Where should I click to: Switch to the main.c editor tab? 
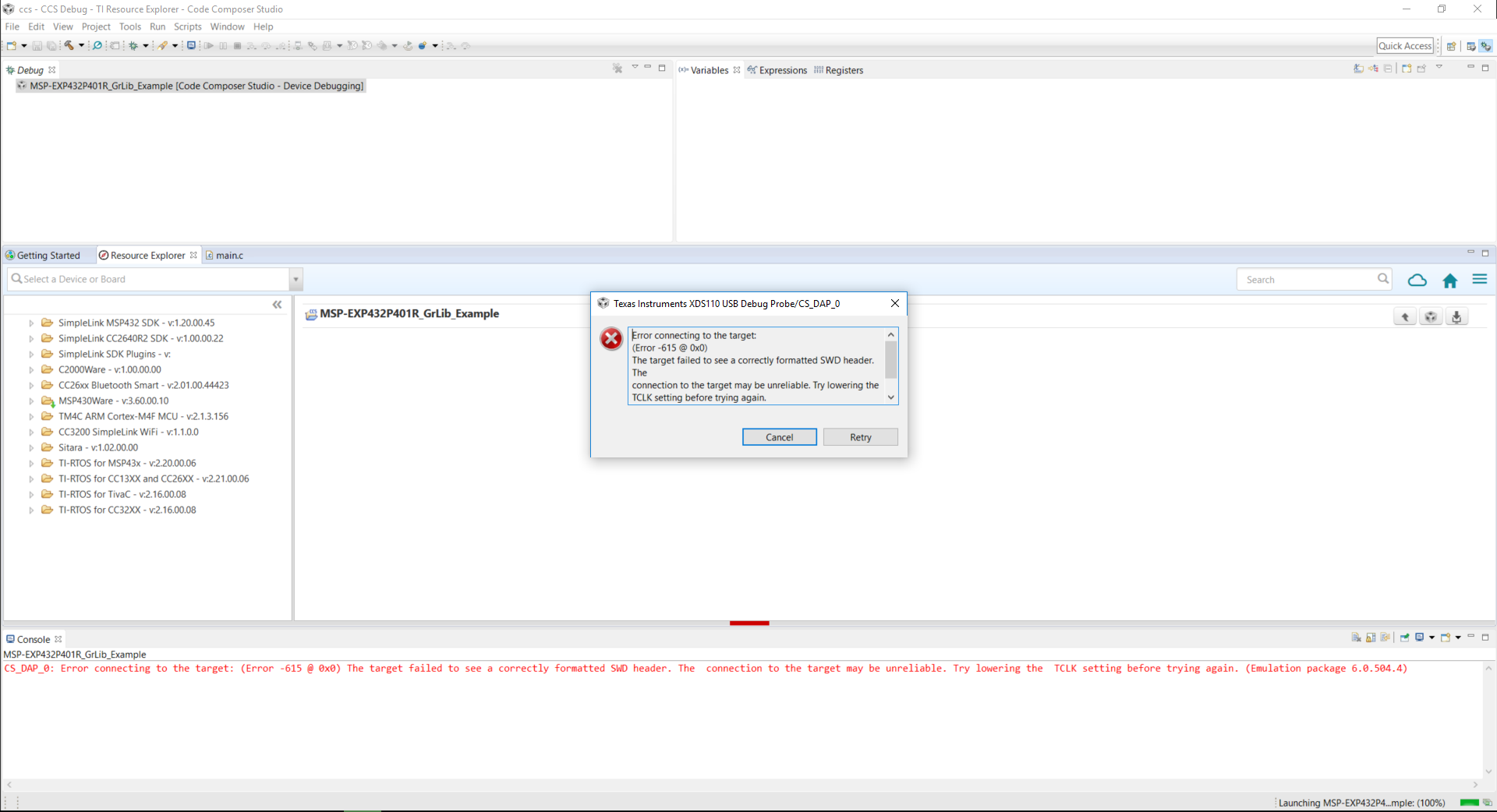(225, 256)
